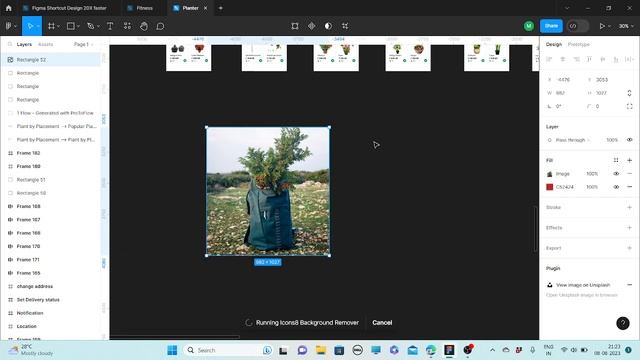The image size is (640, 360).
Task: Click the Create component icon
Action: (311, 26)
